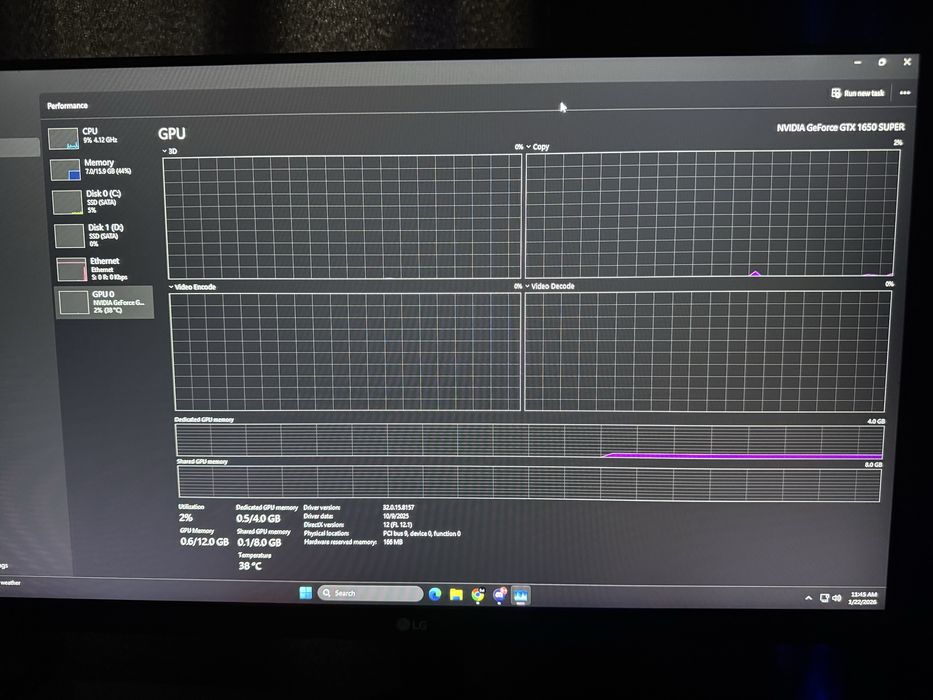Click inside the 3D engine graph
The width and height of the screenshot is (933, 700).
click(x=343, y=216)
